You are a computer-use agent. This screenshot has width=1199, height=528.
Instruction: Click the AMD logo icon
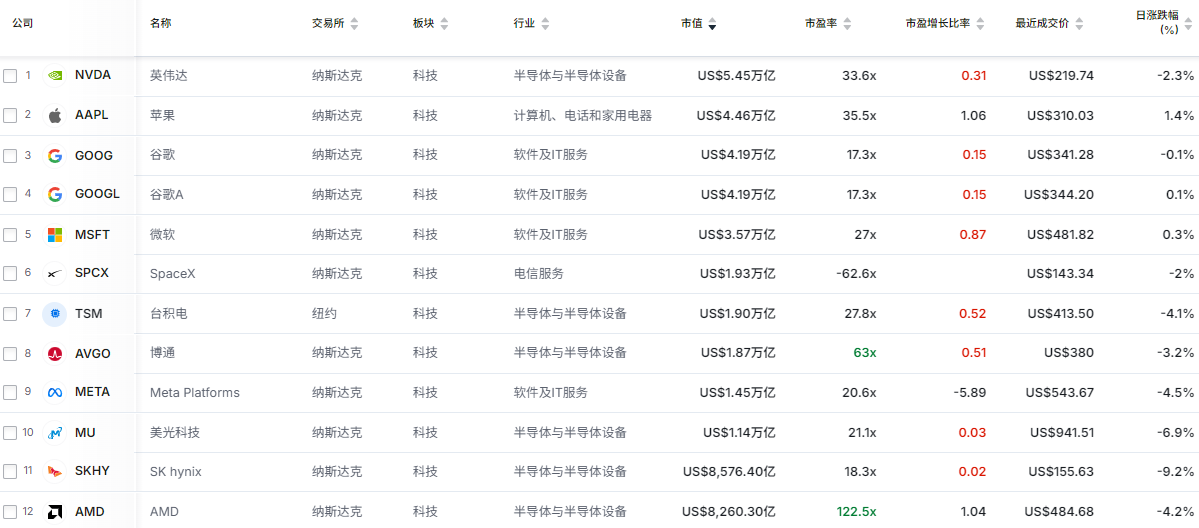(55, 511)
